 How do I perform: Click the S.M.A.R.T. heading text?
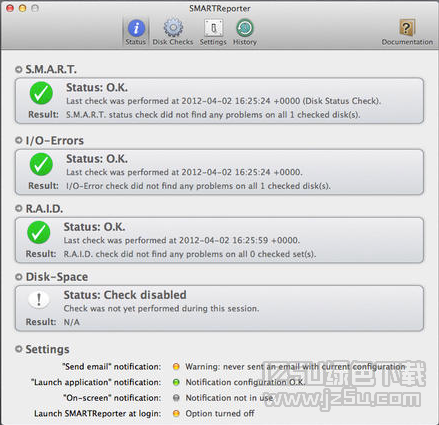[x=51, y=70]
